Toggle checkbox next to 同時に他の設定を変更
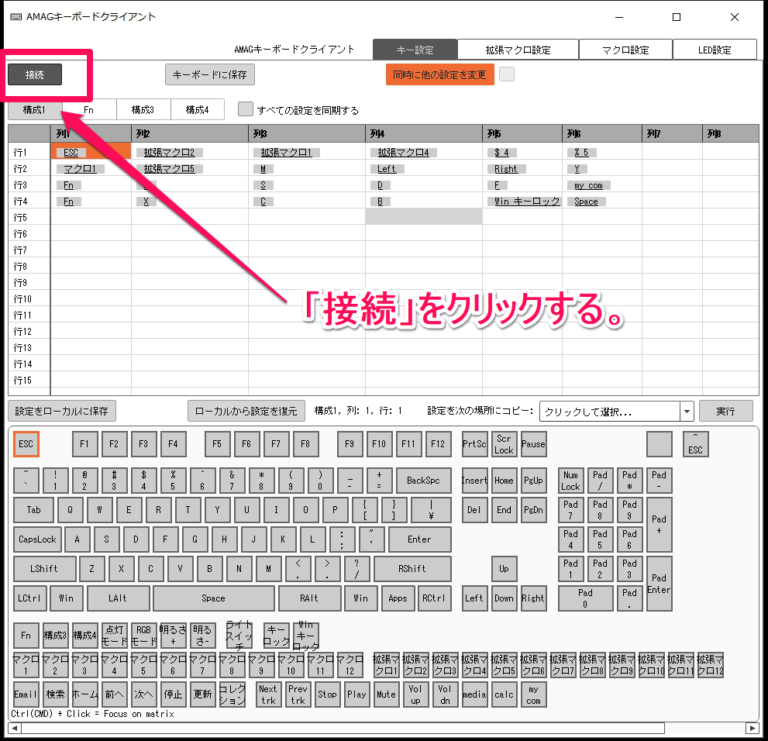Image resolution: width=768 pixels, height=741 pixels. [507, 74]
